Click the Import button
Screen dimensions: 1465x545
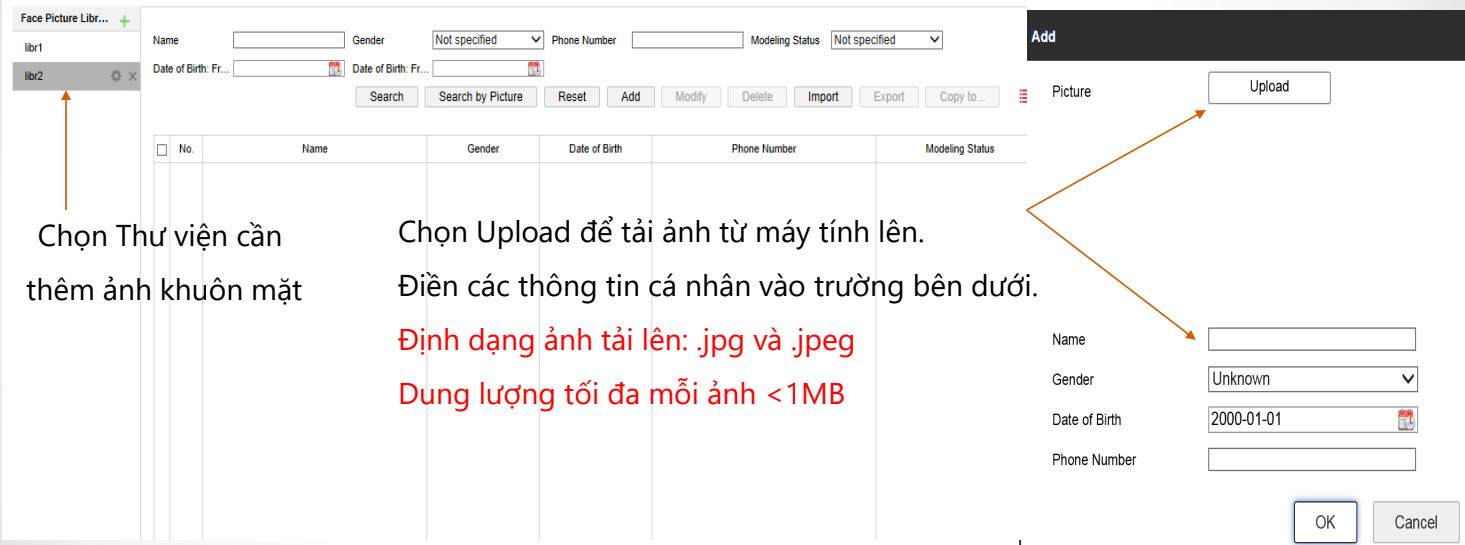click(823, 97)
